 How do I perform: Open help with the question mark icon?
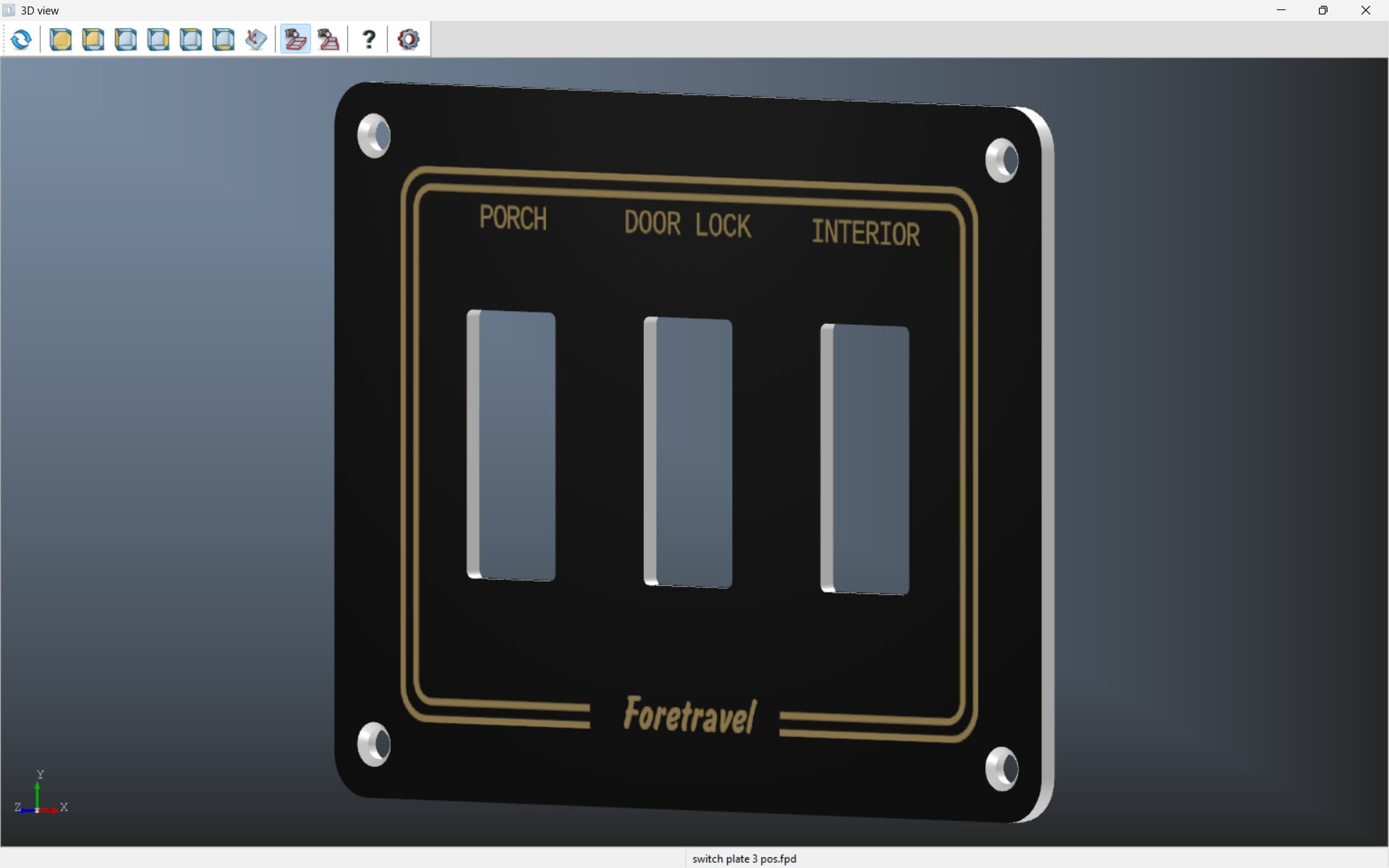coord(369,39)
